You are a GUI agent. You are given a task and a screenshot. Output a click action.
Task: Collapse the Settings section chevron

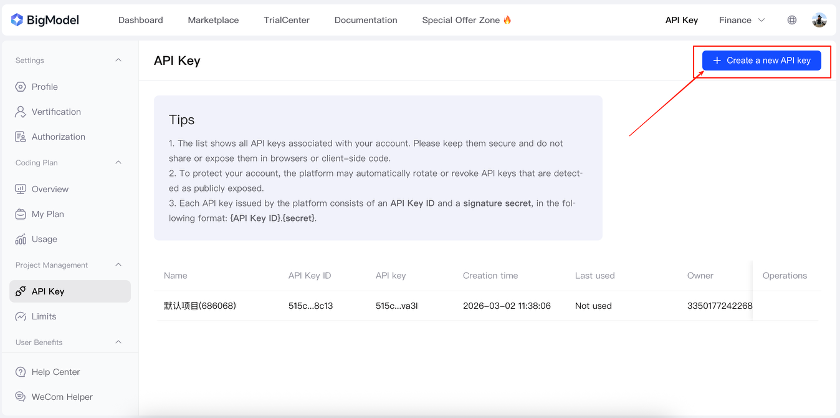(119, 61)
